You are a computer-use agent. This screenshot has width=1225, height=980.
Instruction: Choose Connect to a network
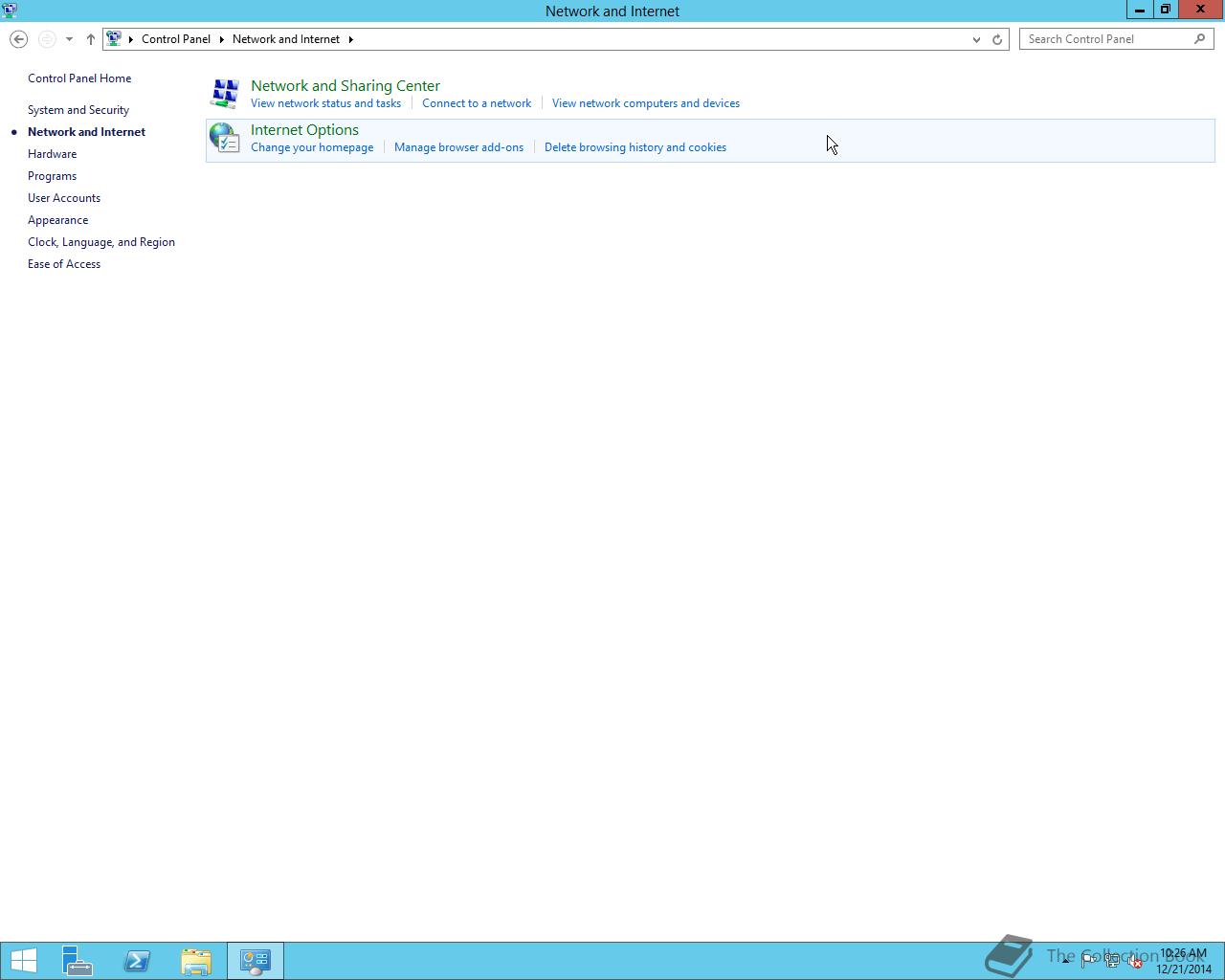click(477, 103)
